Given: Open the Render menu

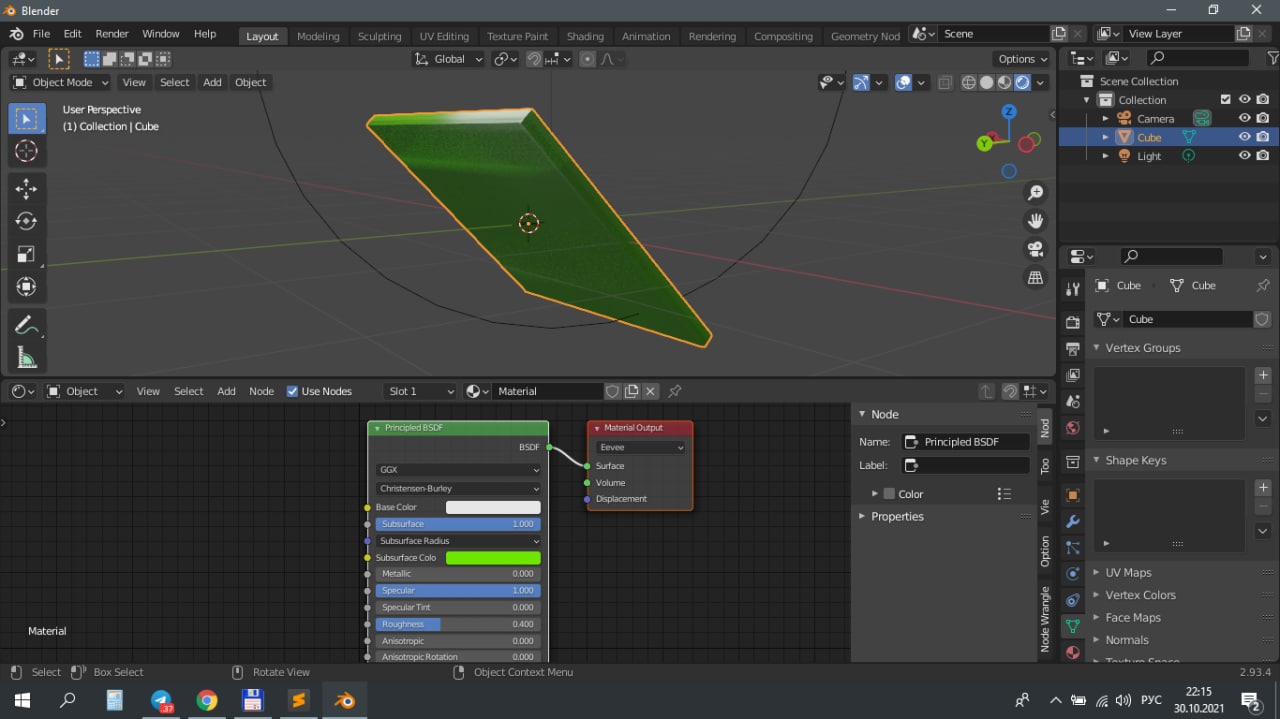Looking at the screenshot, I should (112, 34).
